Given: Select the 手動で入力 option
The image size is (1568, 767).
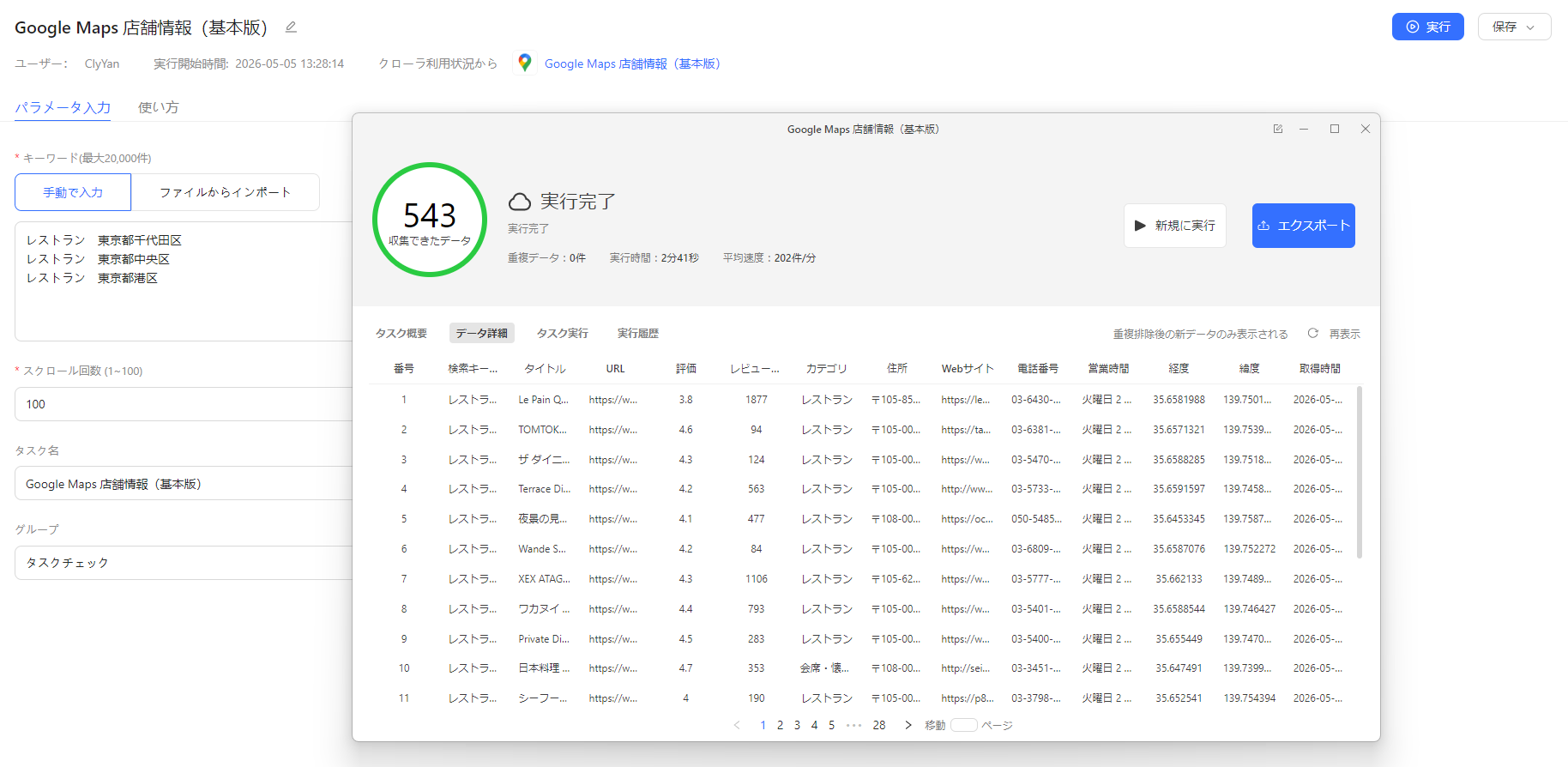Looking at the screenshot, I should (x=73, y=192).
